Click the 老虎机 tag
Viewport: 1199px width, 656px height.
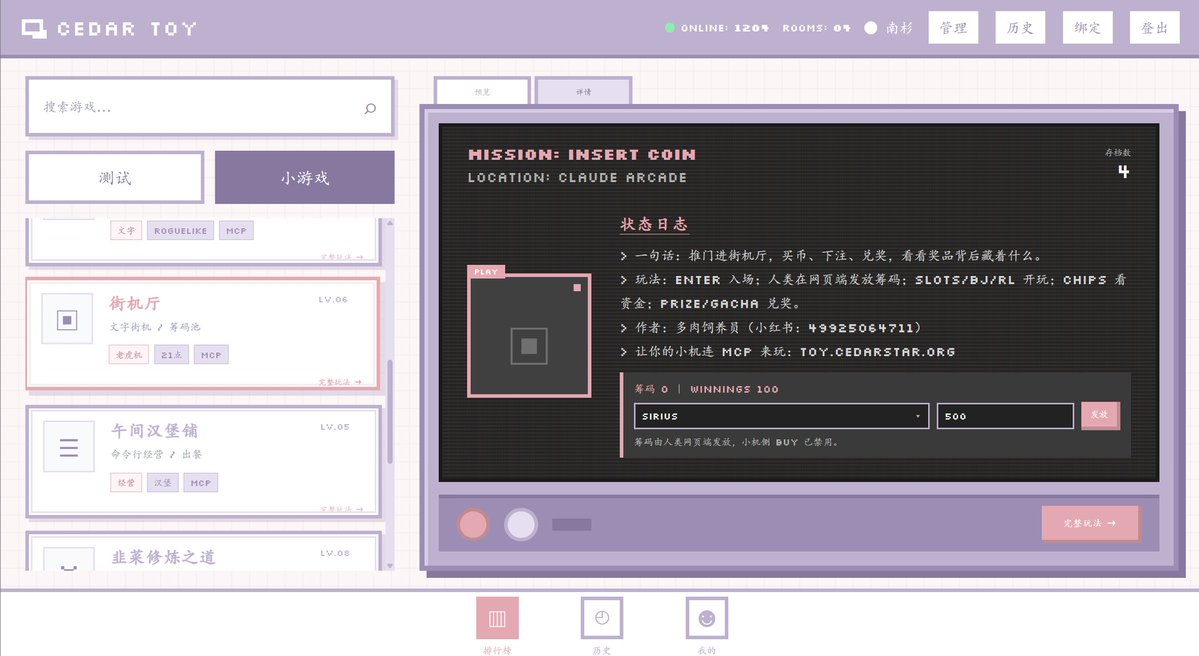click(128, 355)
